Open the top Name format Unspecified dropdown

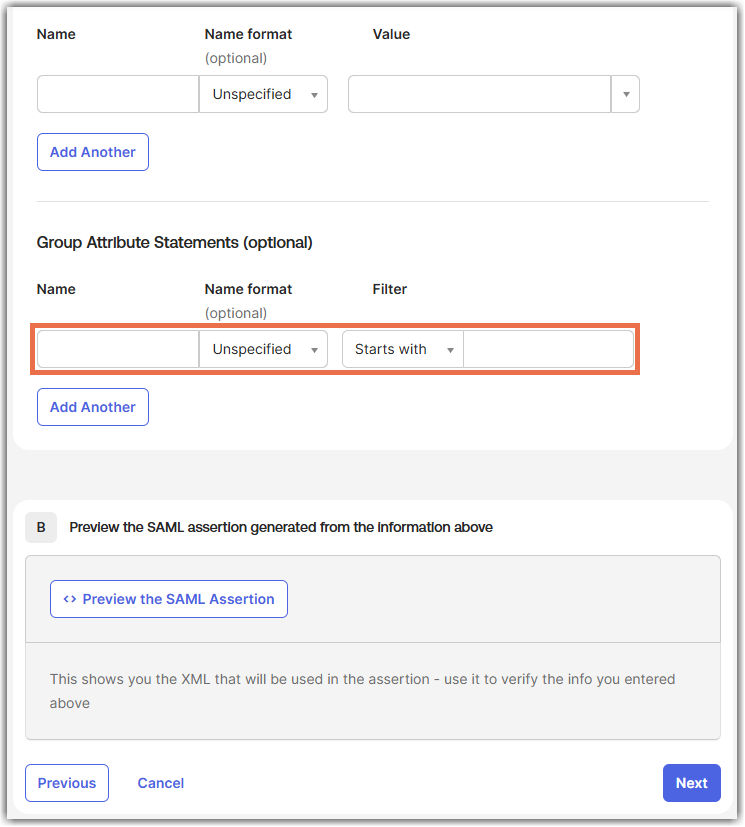(263, 94)
